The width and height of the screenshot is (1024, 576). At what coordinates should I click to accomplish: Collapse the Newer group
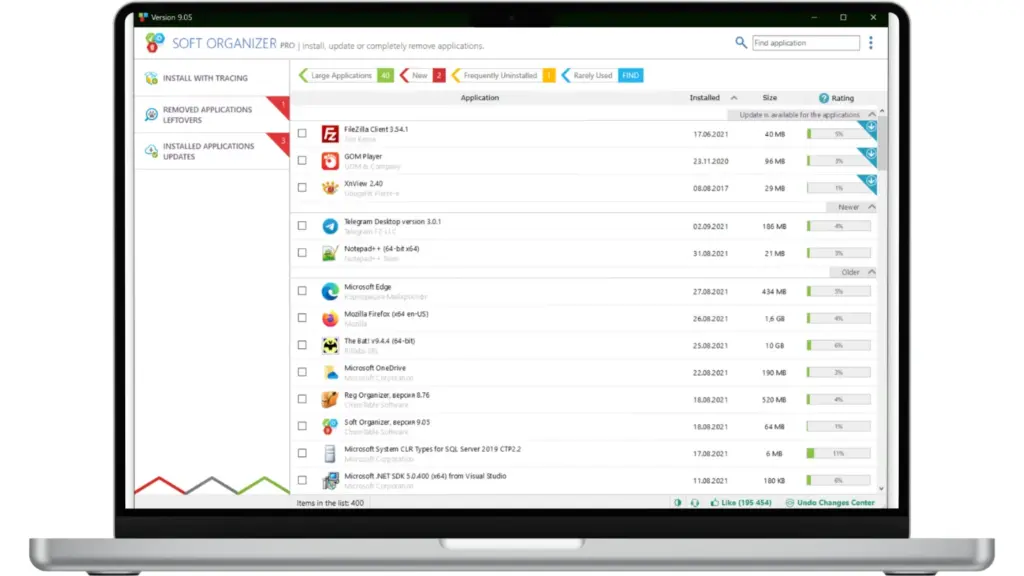[x=872, y=207]
